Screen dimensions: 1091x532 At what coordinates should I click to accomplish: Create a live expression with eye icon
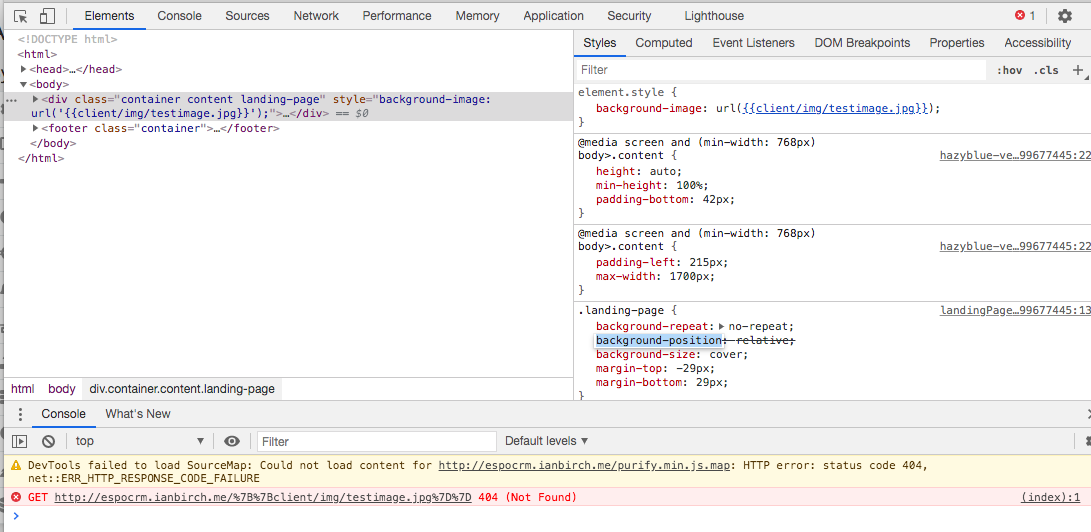232,441
